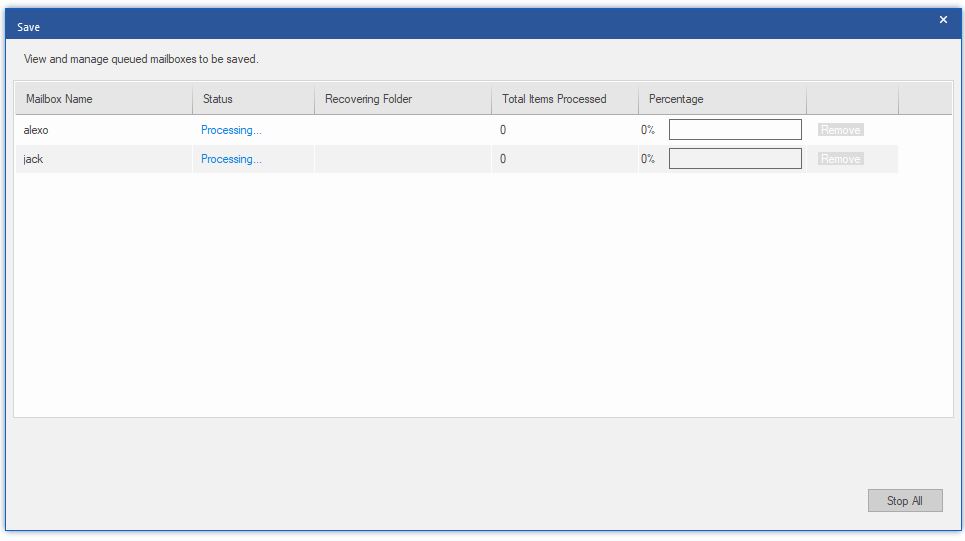Click the Save title bar
The width and height of the screenshot is (965, 541).
400,24
